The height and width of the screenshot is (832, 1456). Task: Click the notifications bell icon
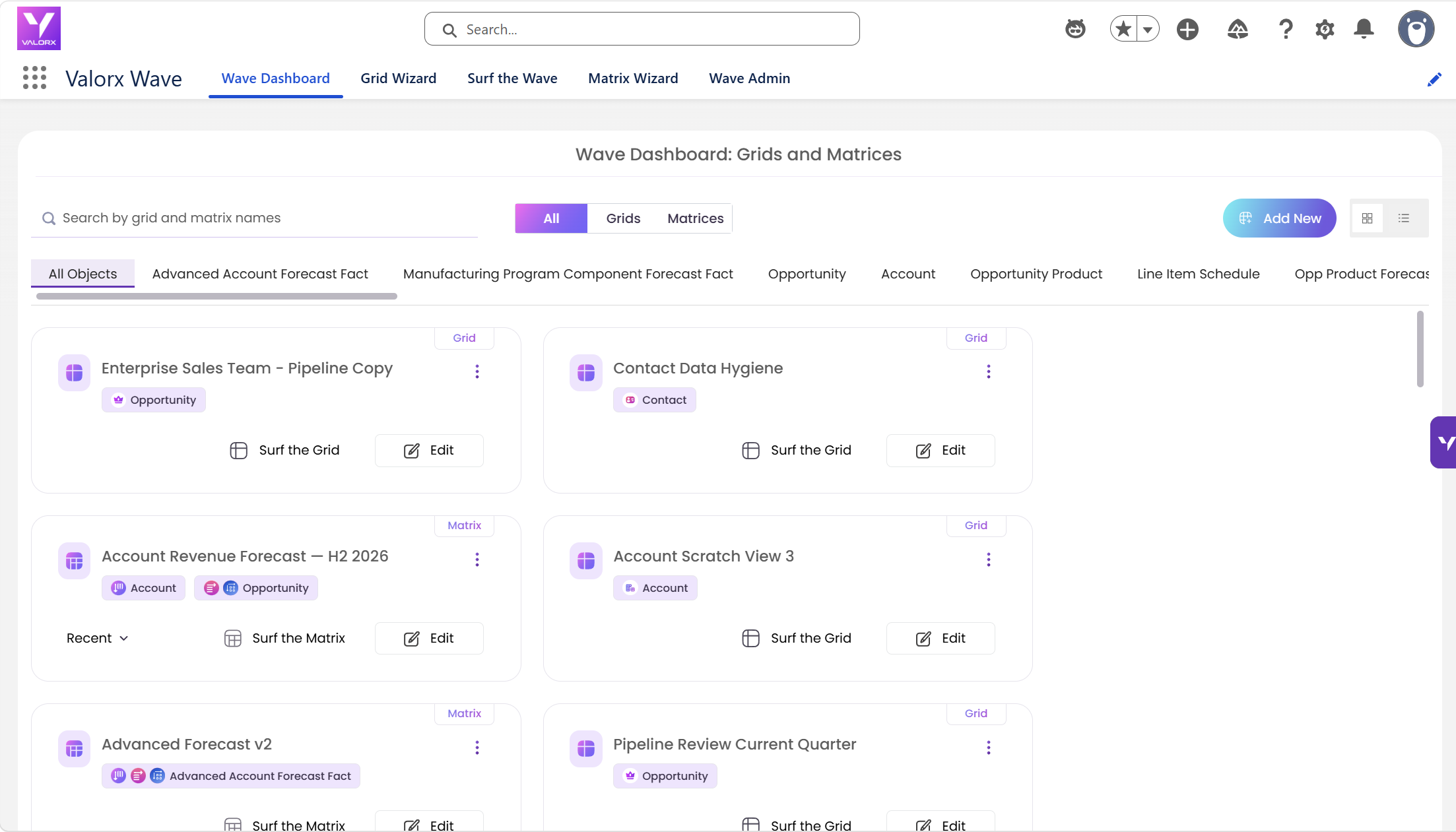(1364, 29)
